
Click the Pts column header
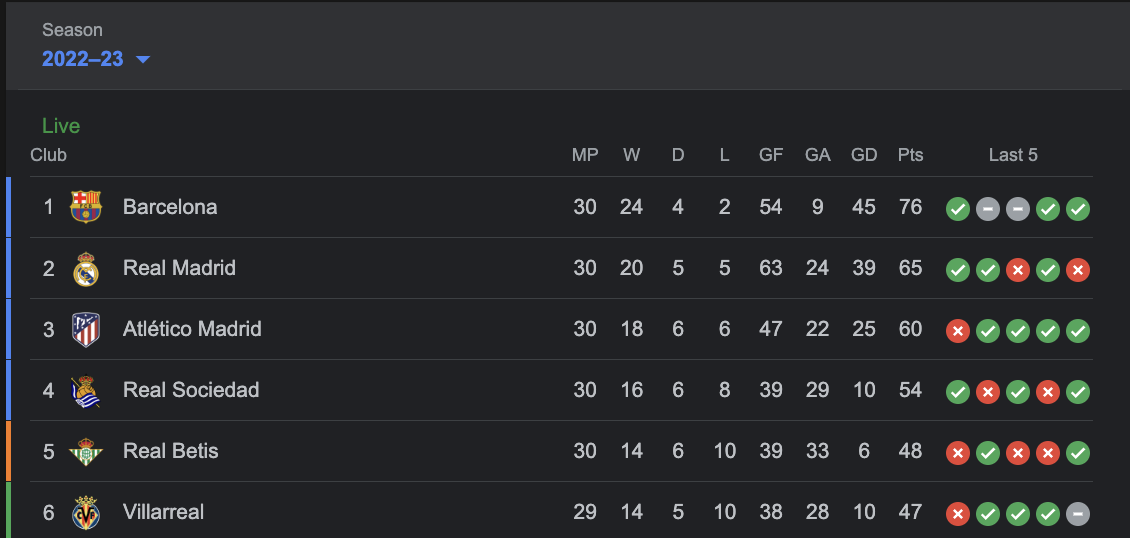(910, 155)
